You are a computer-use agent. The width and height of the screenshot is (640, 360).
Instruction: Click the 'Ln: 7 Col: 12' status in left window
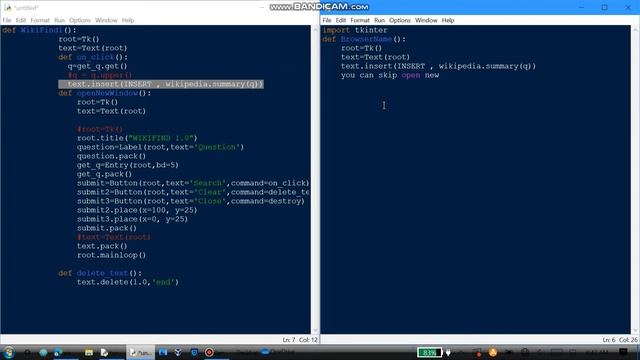[300, 340]
